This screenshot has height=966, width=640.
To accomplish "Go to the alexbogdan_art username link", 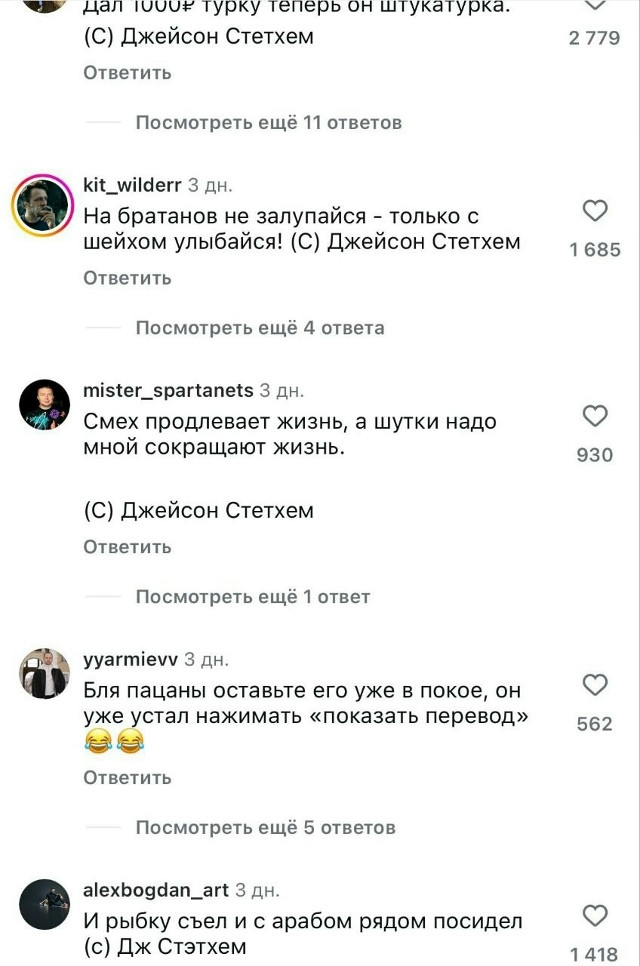I will (155, 889).
